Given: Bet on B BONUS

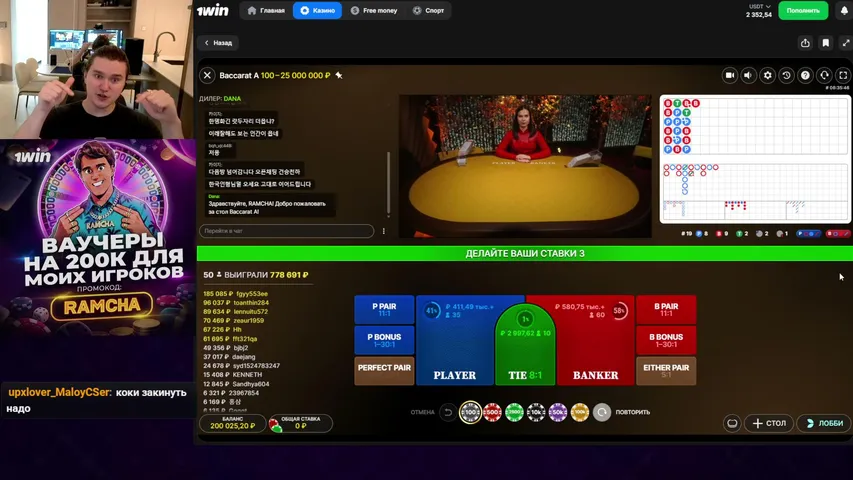Looking at the screenshot, I should pos(666,340).
